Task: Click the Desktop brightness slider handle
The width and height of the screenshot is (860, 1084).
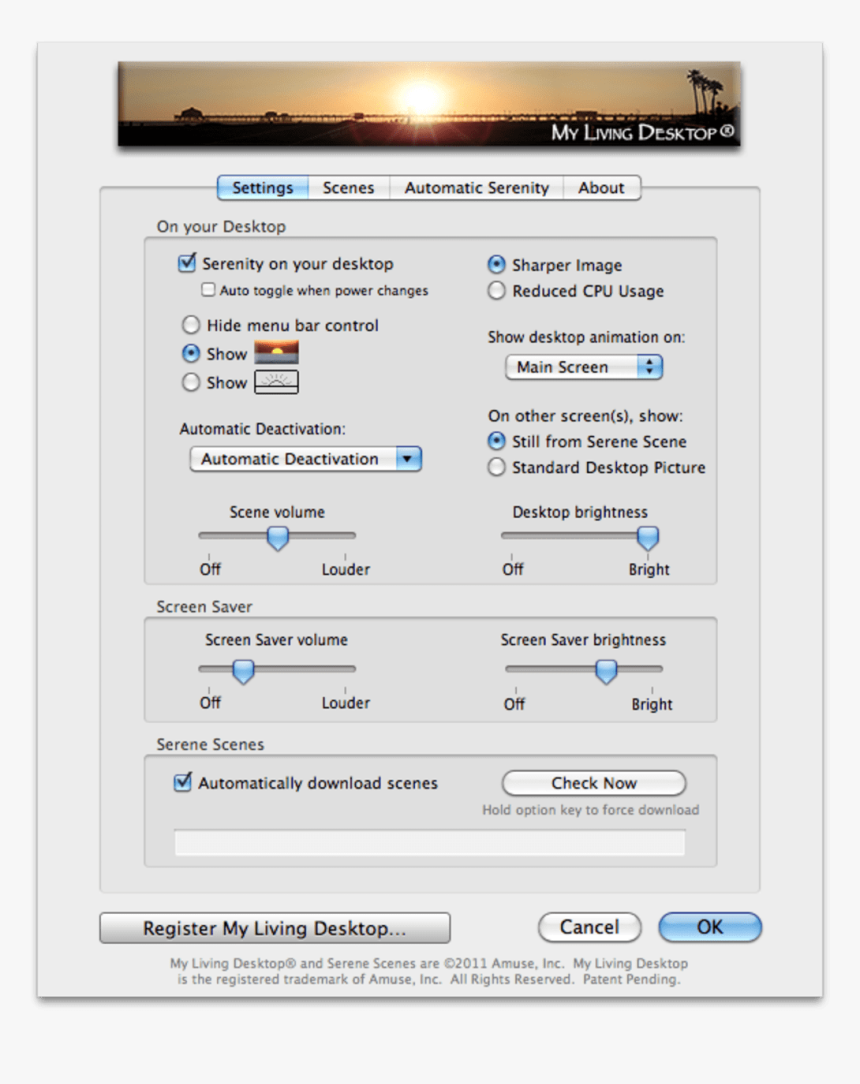Action: pos(648,537)
